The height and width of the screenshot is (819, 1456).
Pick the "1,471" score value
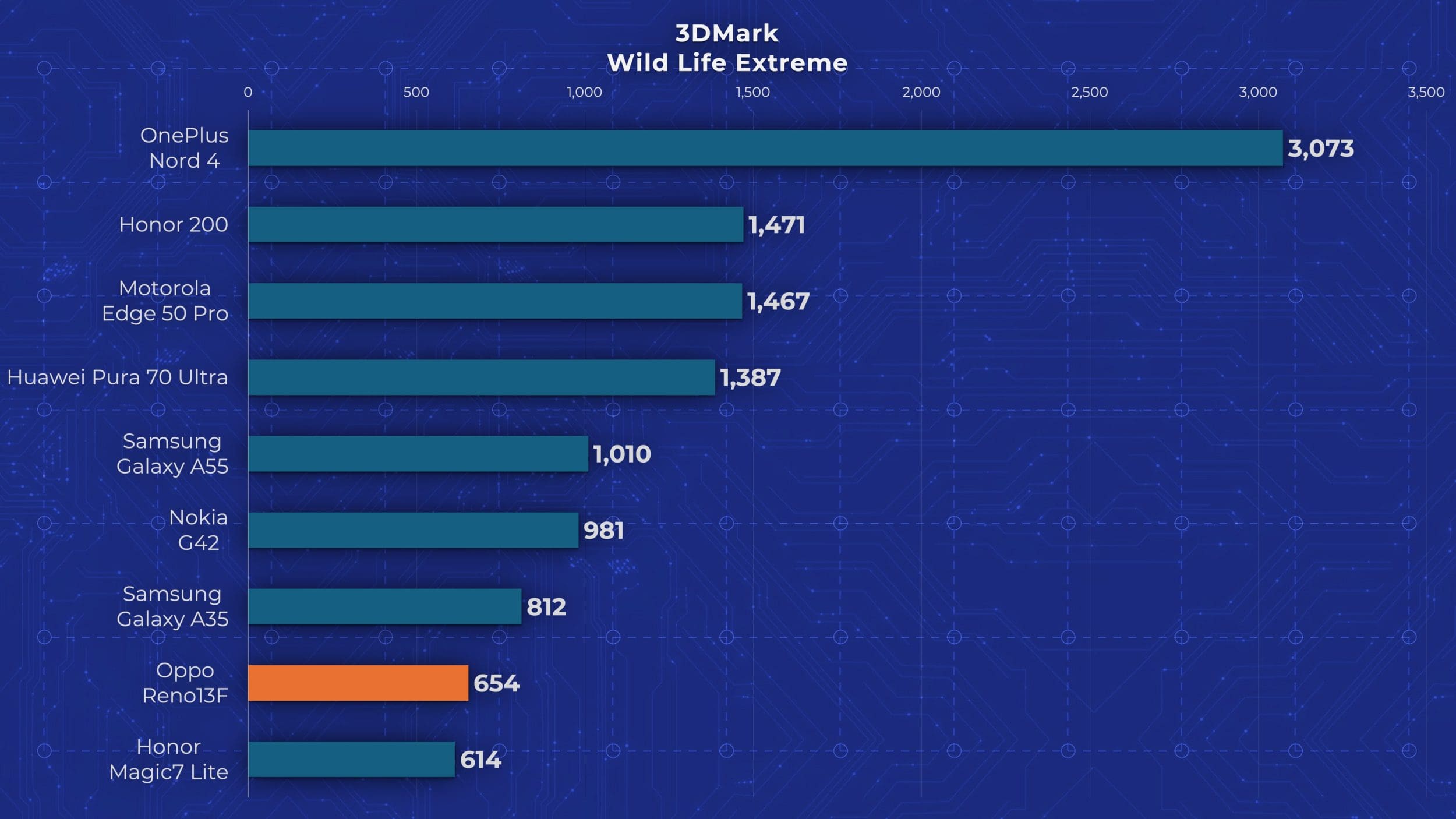(x=777, y=225)
